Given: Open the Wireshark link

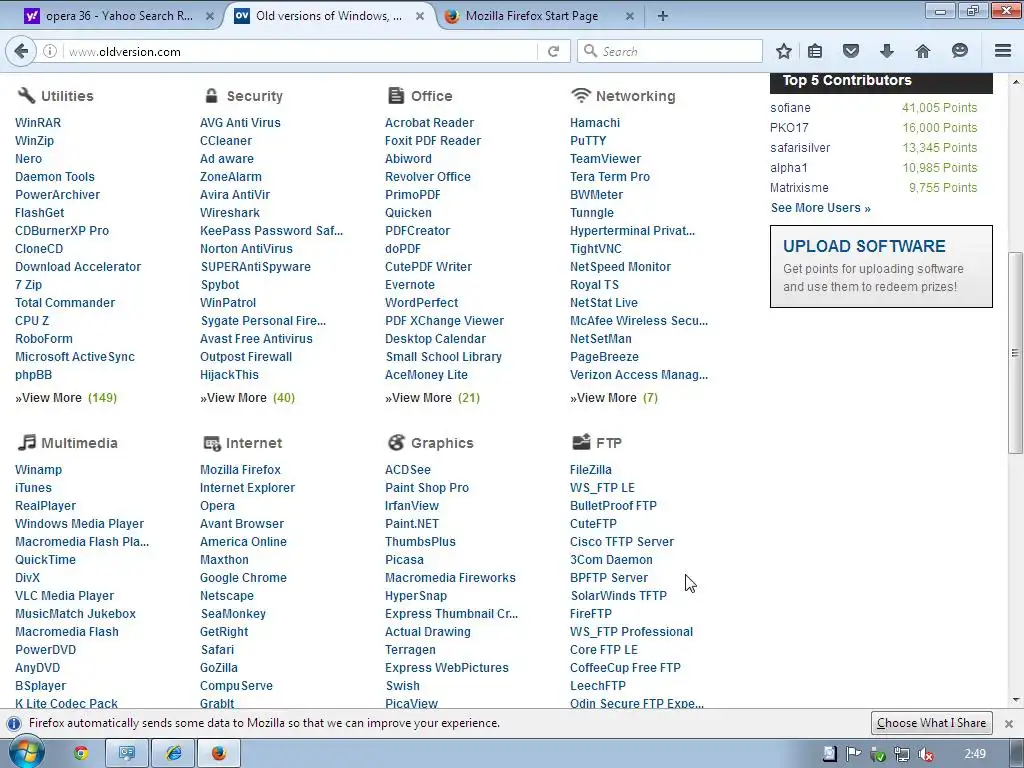Looking at the screenshot, I should click(x=230, y=212).
